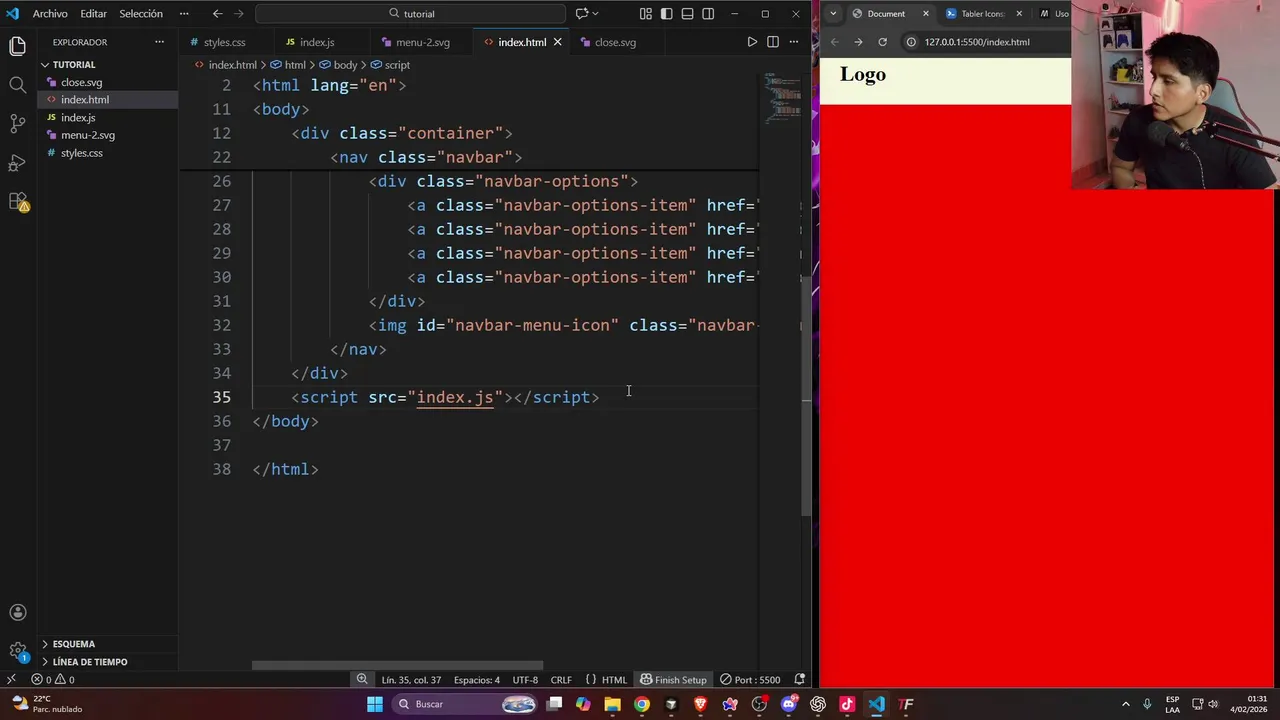The height and width of the screenshot is (720, 1280).
Task: Change CRLF end of line sequence
Action: pos(561,680)
